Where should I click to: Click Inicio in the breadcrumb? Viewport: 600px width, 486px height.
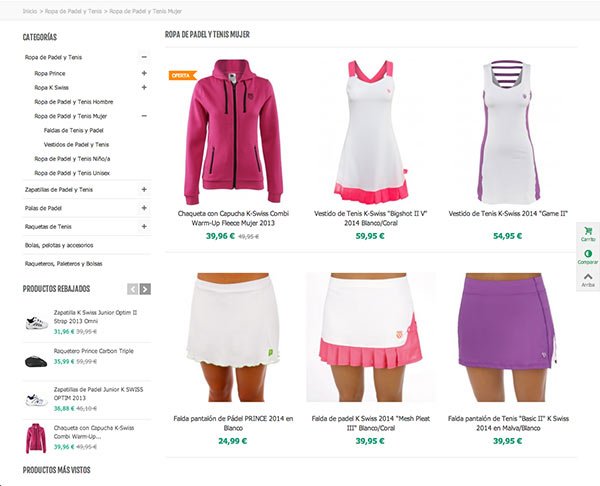(x=29, y=11)
